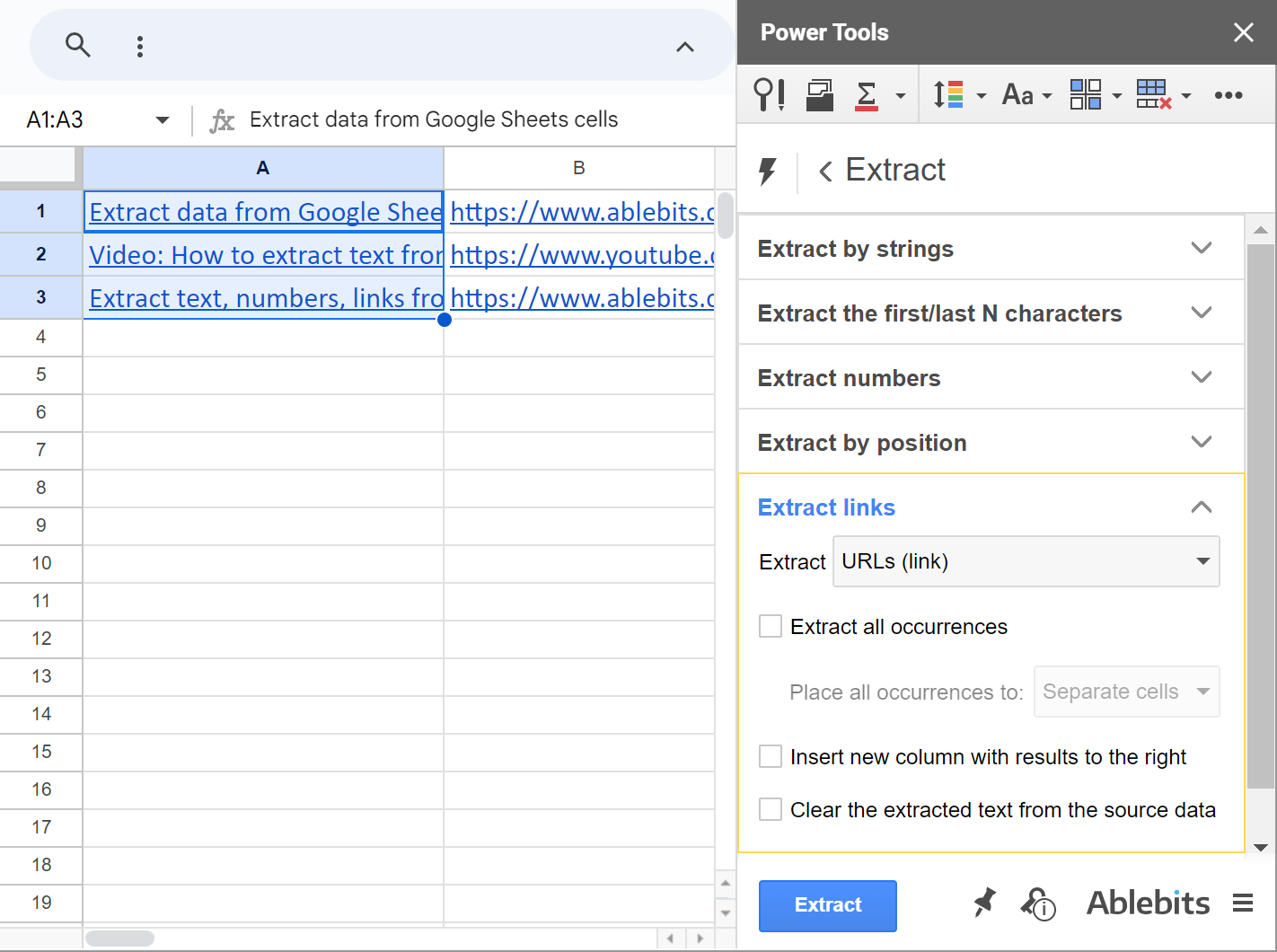Check Insert new column with results
Viewport: 1277px width, 952px height.
tap(771, 756)
